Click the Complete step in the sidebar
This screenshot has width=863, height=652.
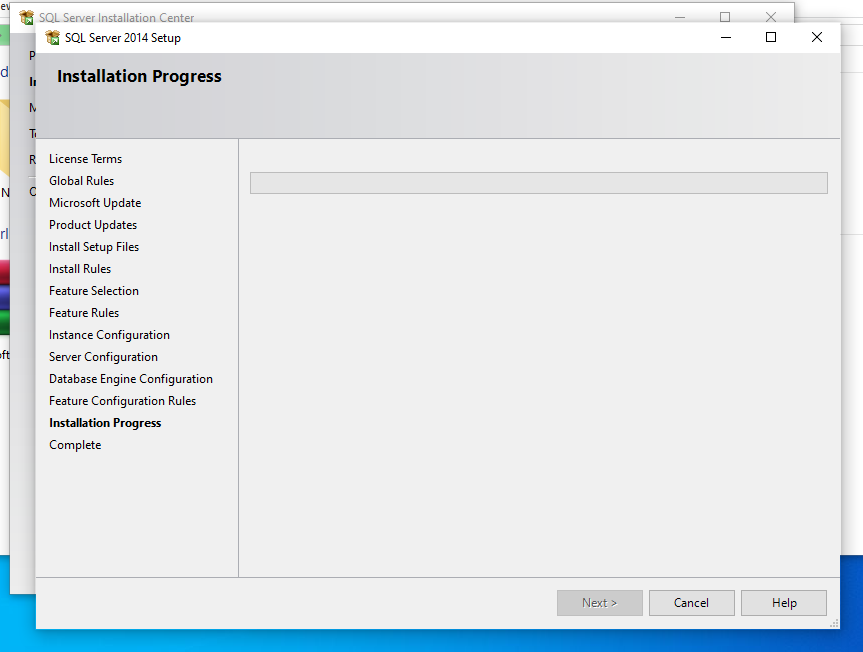[75, 445]
